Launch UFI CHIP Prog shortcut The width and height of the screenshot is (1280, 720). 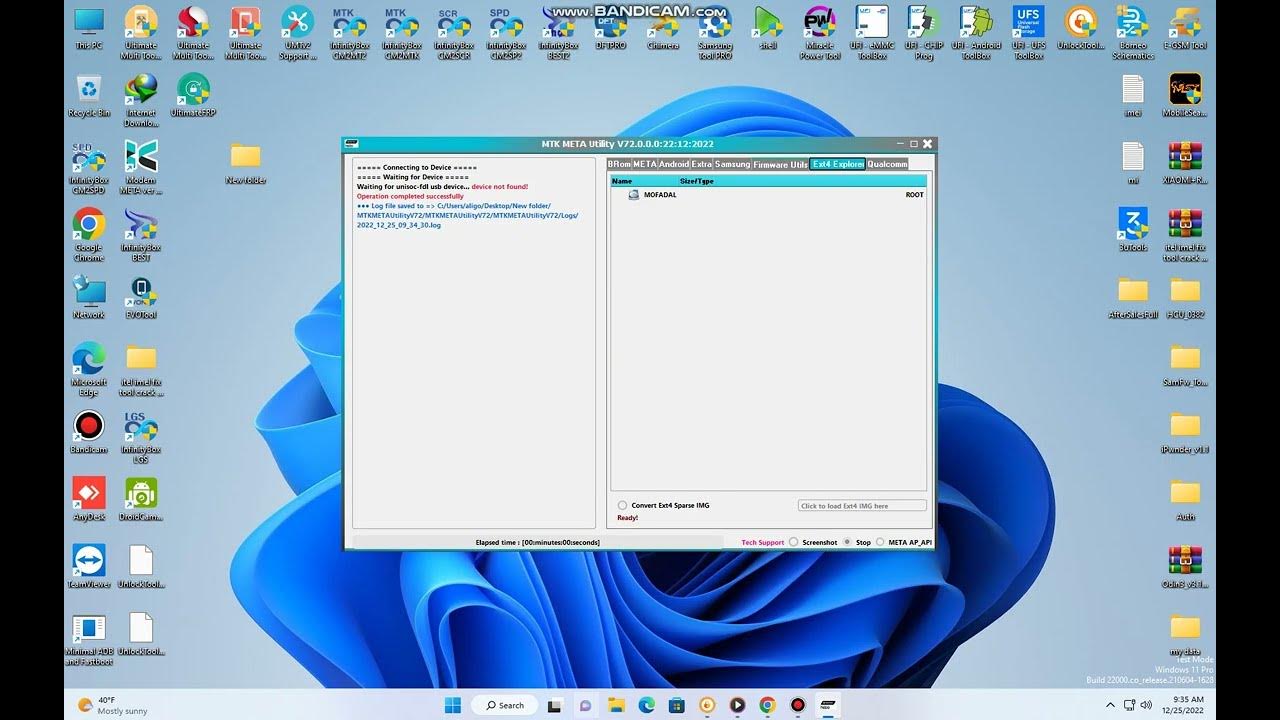923,33
